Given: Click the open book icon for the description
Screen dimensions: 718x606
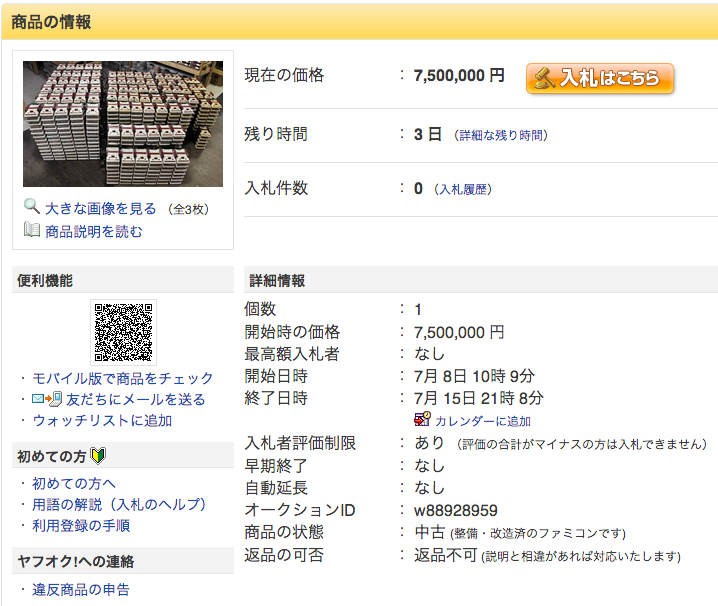Looking at the screenshot, I should point(32,231).
